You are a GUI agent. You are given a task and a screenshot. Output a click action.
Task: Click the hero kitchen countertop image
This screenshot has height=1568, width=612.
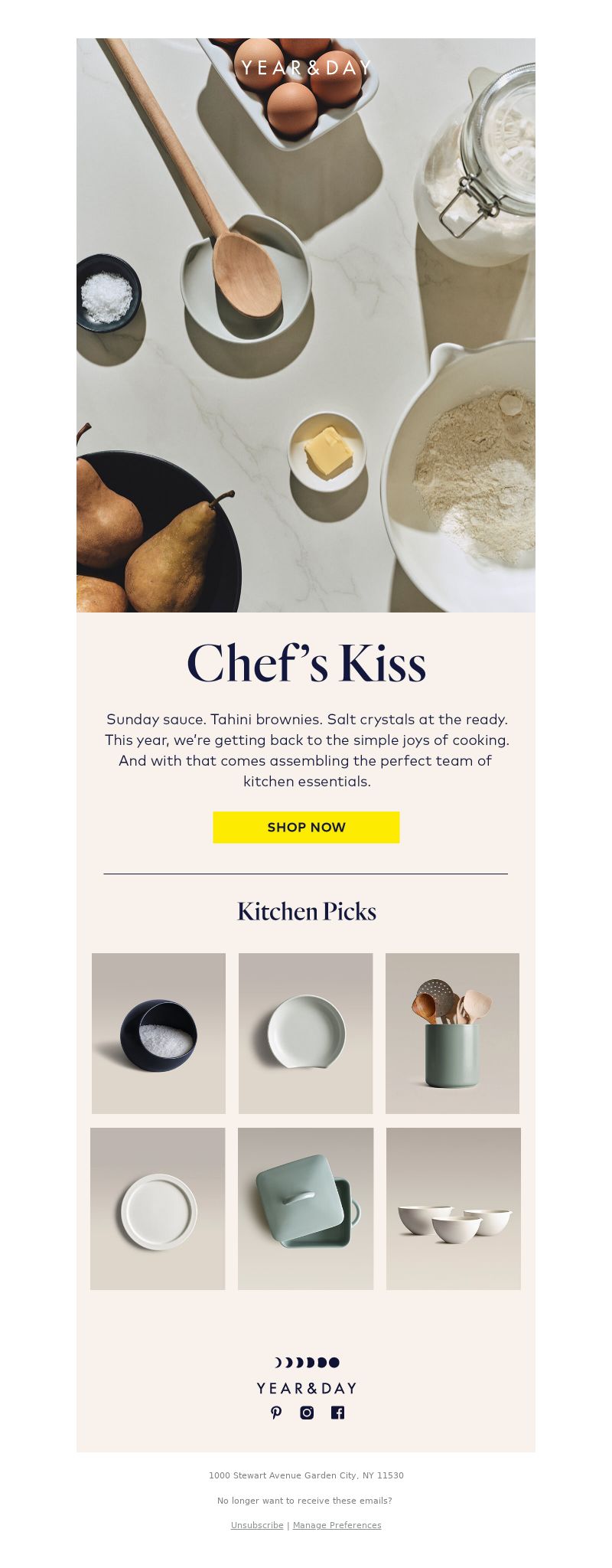pos(306,325)
